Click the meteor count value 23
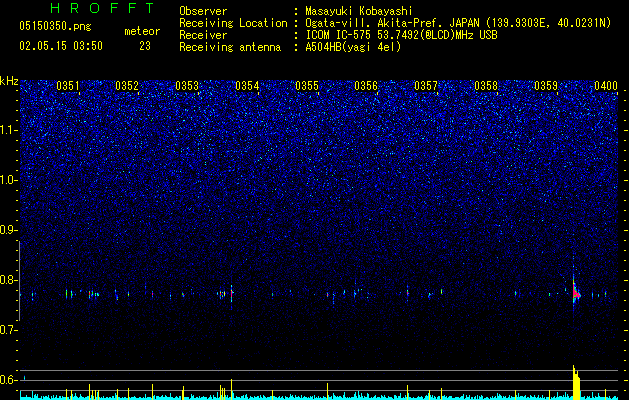 pyautogui.click(x=145, y=46)
